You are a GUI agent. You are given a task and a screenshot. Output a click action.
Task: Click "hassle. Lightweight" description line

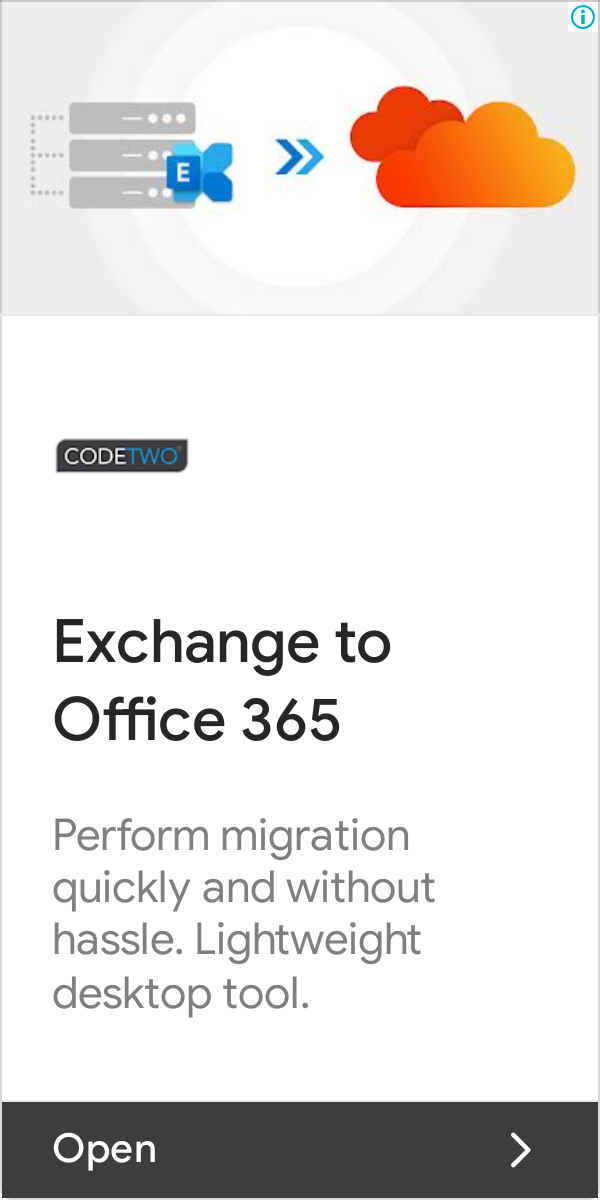tap(237, 941)
